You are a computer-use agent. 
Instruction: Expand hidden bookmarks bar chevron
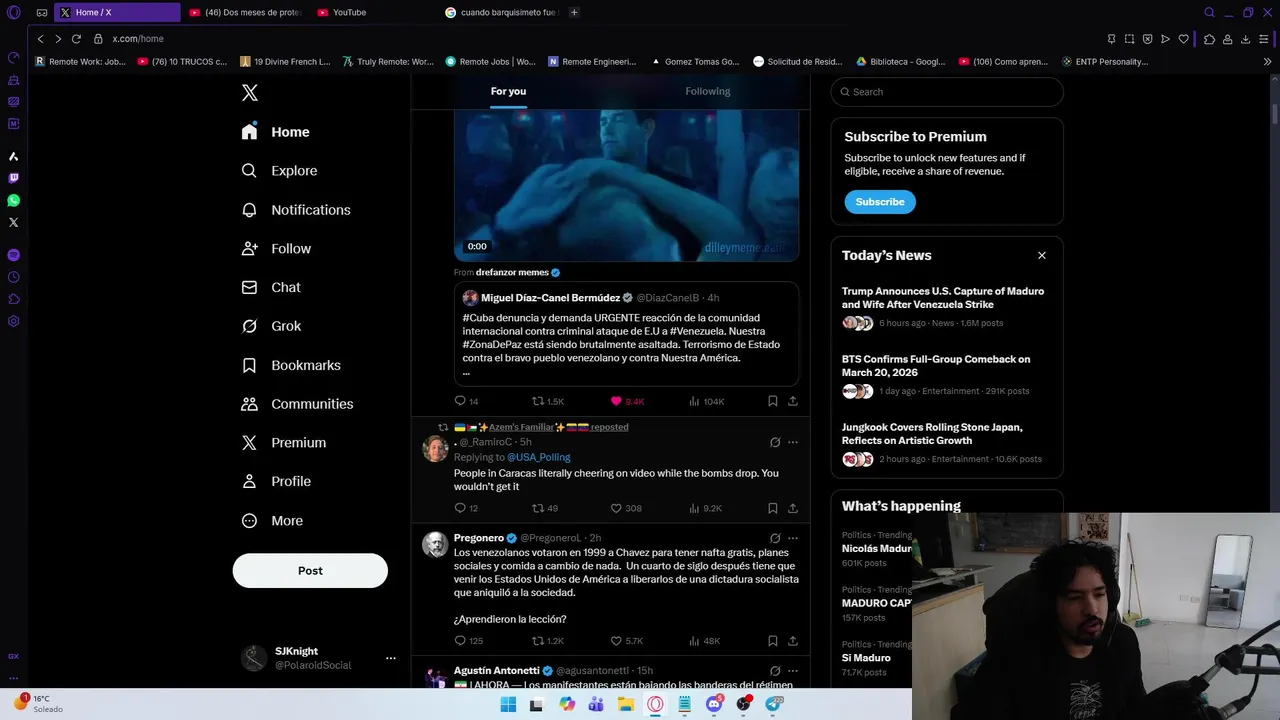coord(1268,61)
